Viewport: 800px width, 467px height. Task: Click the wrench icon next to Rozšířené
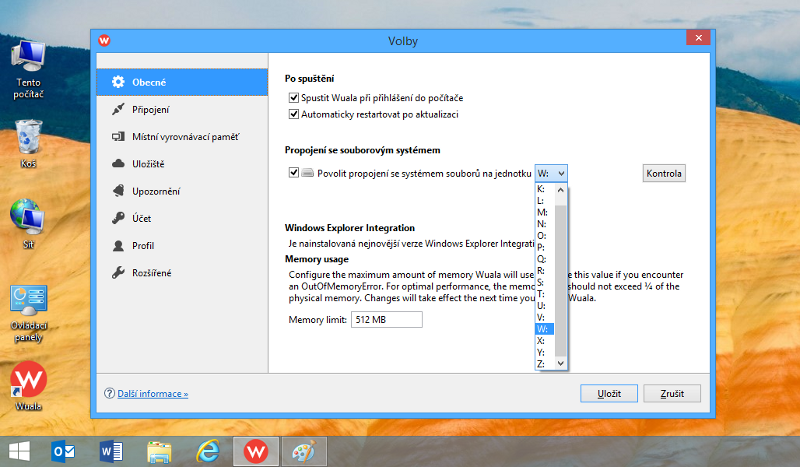pos(118,272)
